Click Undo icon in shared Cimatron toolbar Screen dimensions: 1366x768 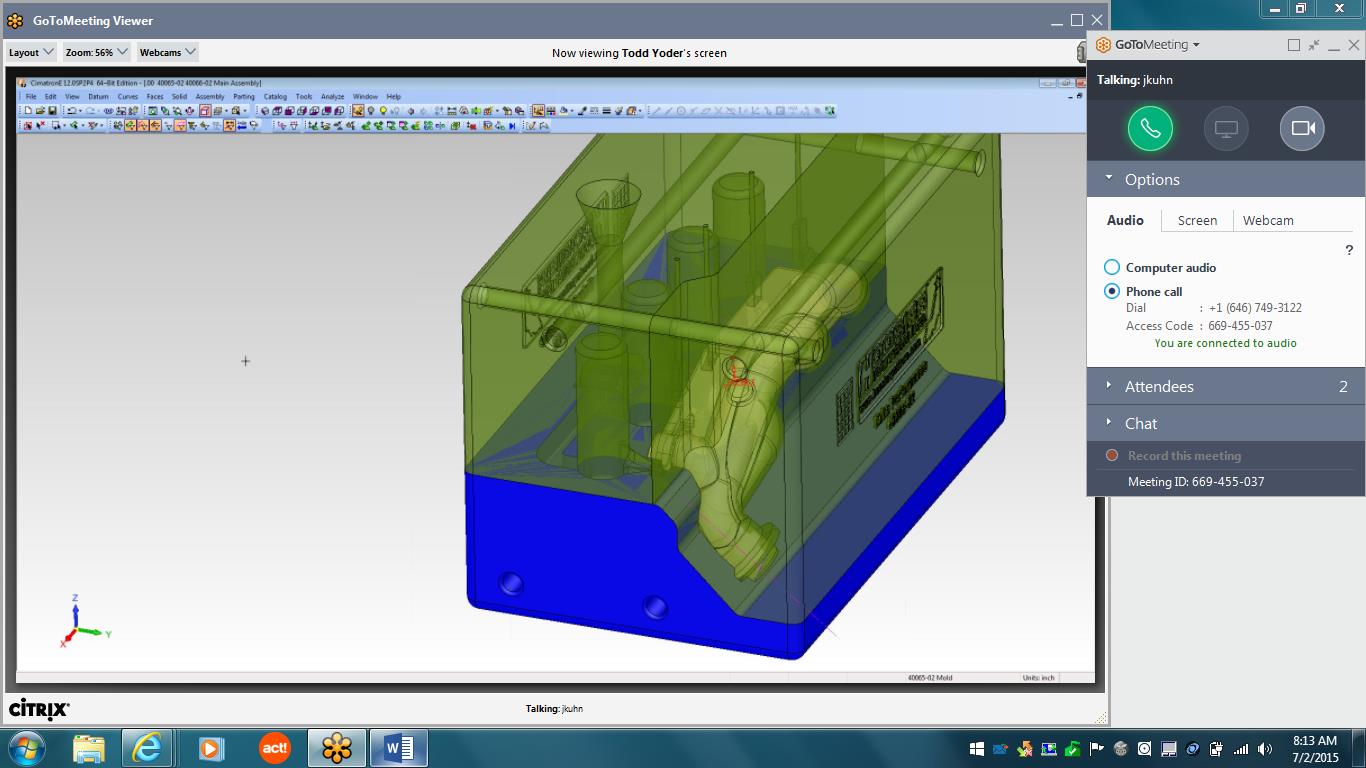pos(72,111)
